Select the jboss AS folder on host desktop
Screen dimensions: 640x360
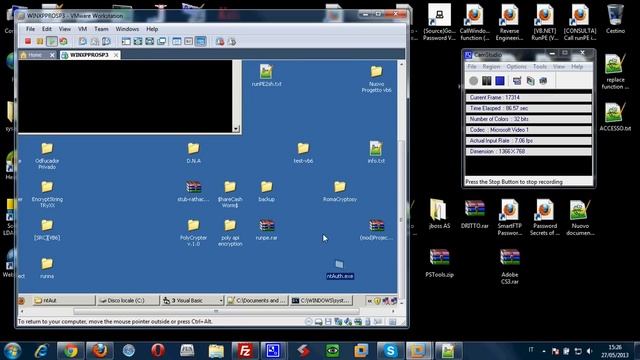coord(439,214)
